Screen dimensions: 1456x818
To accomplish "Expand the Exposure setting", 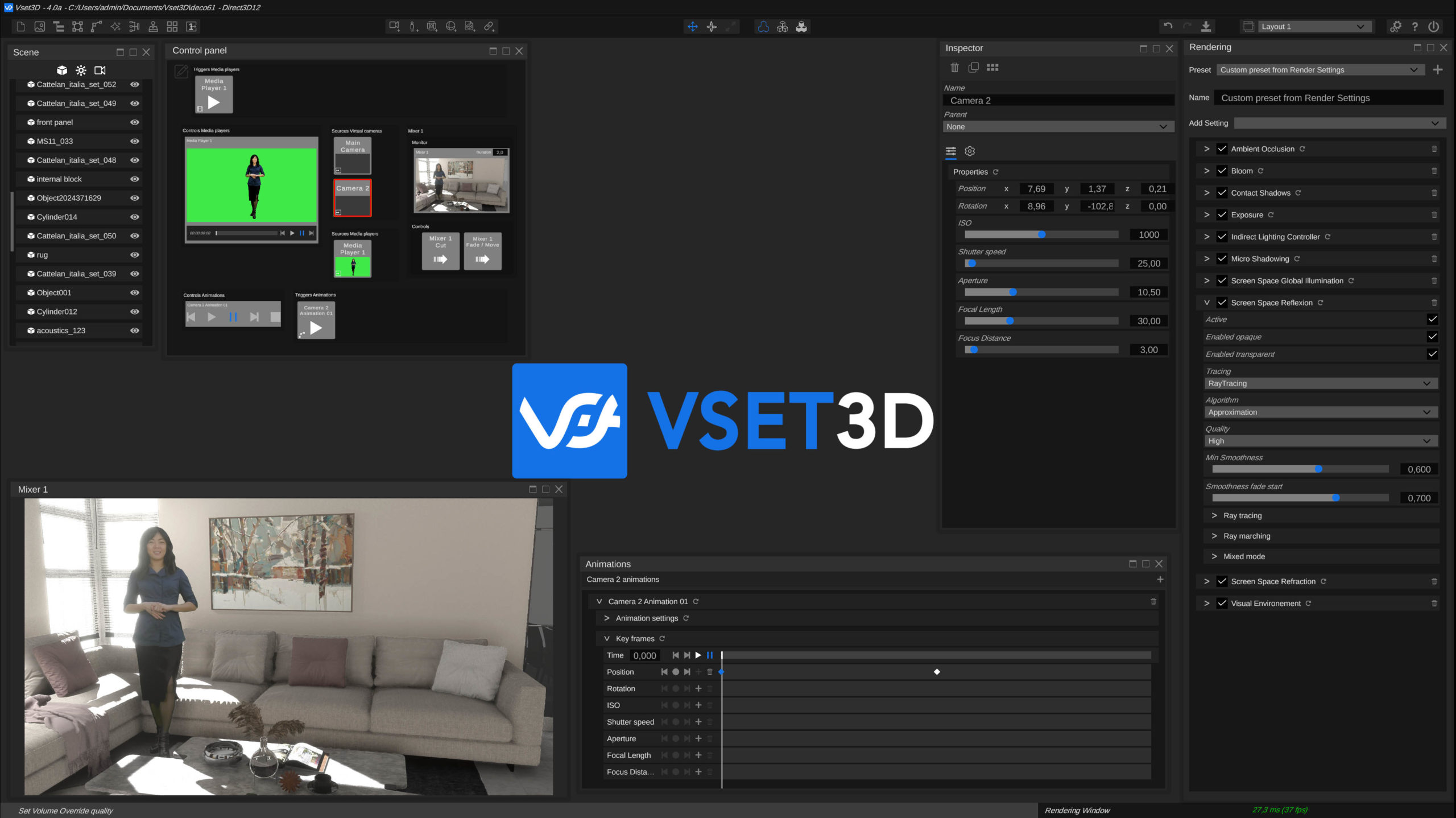I will tap(1206, 215).
